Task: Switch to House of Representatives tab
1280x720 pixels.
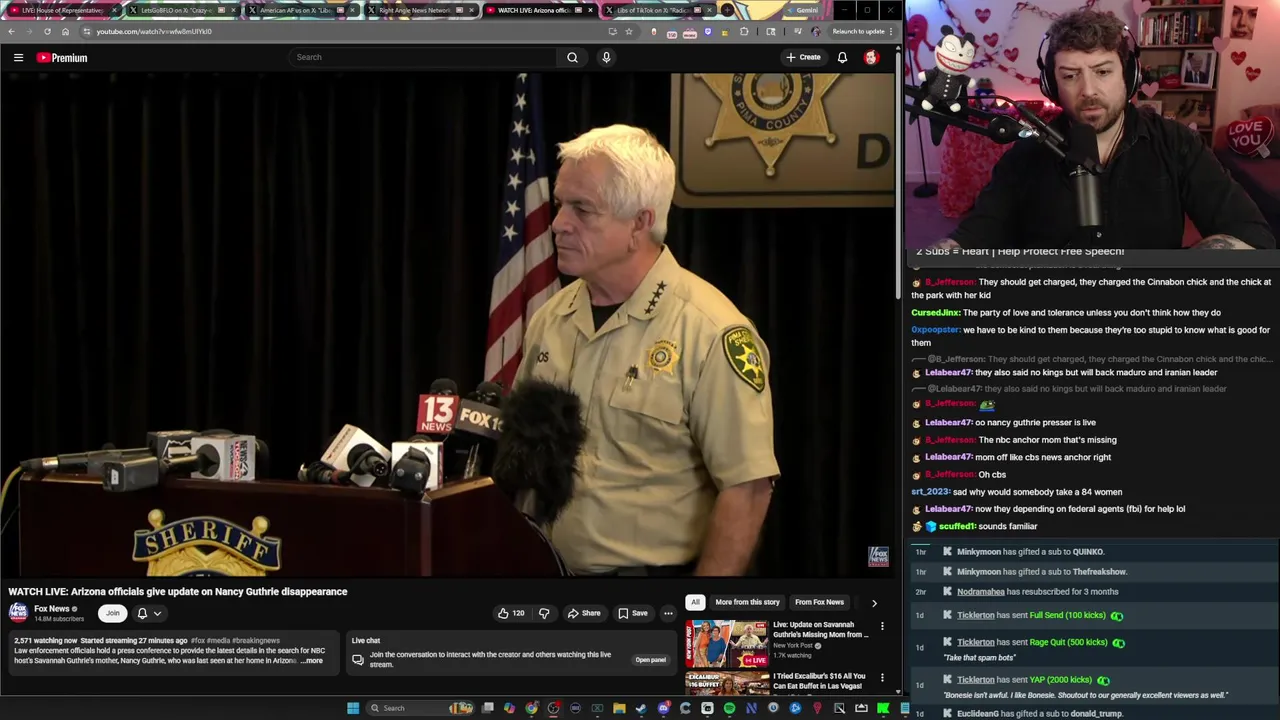Action: 63,10
